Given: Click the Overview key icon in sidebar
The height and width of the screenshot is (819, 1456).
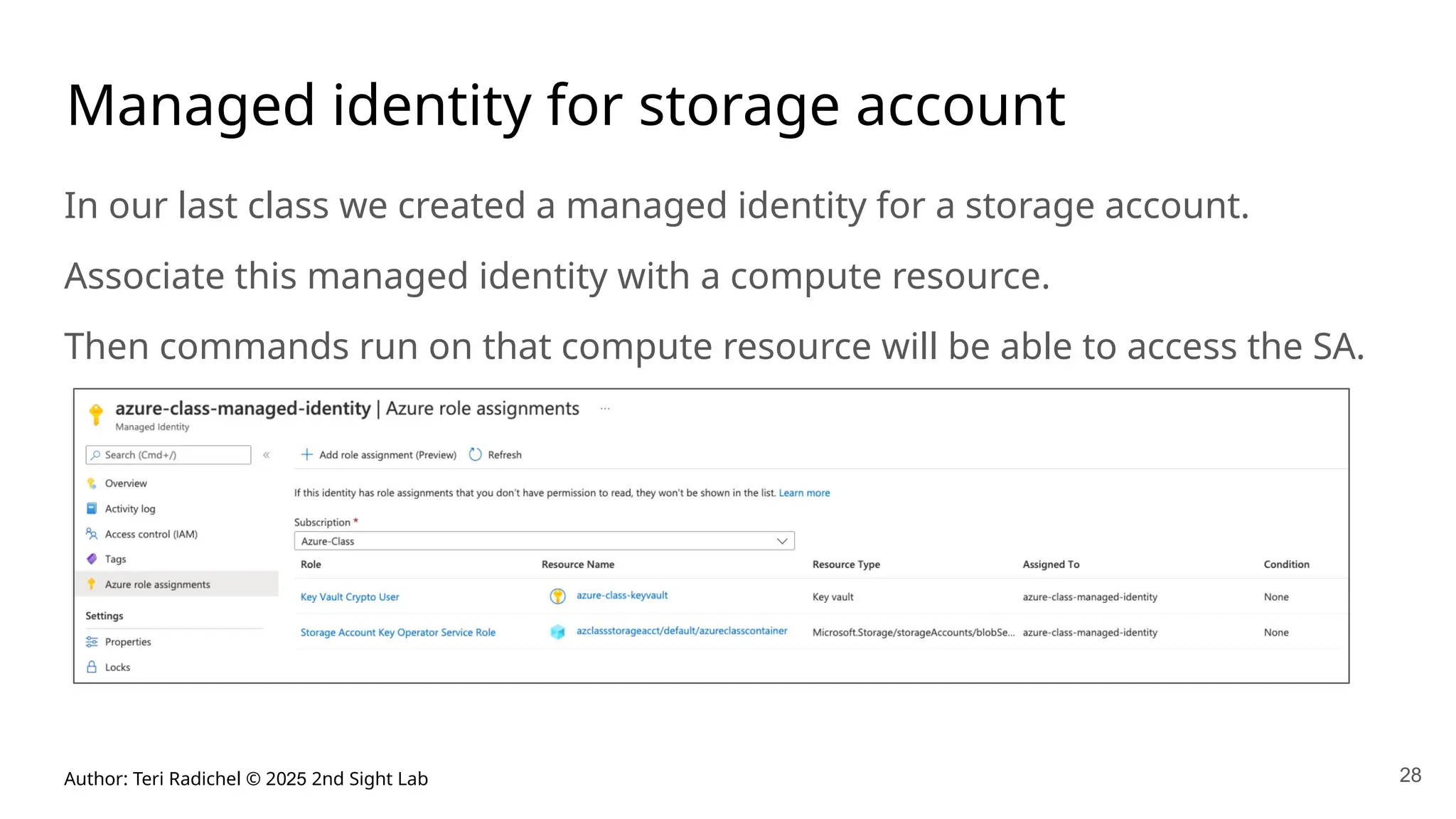Looking at the screenshot, I should coord(92,483).
